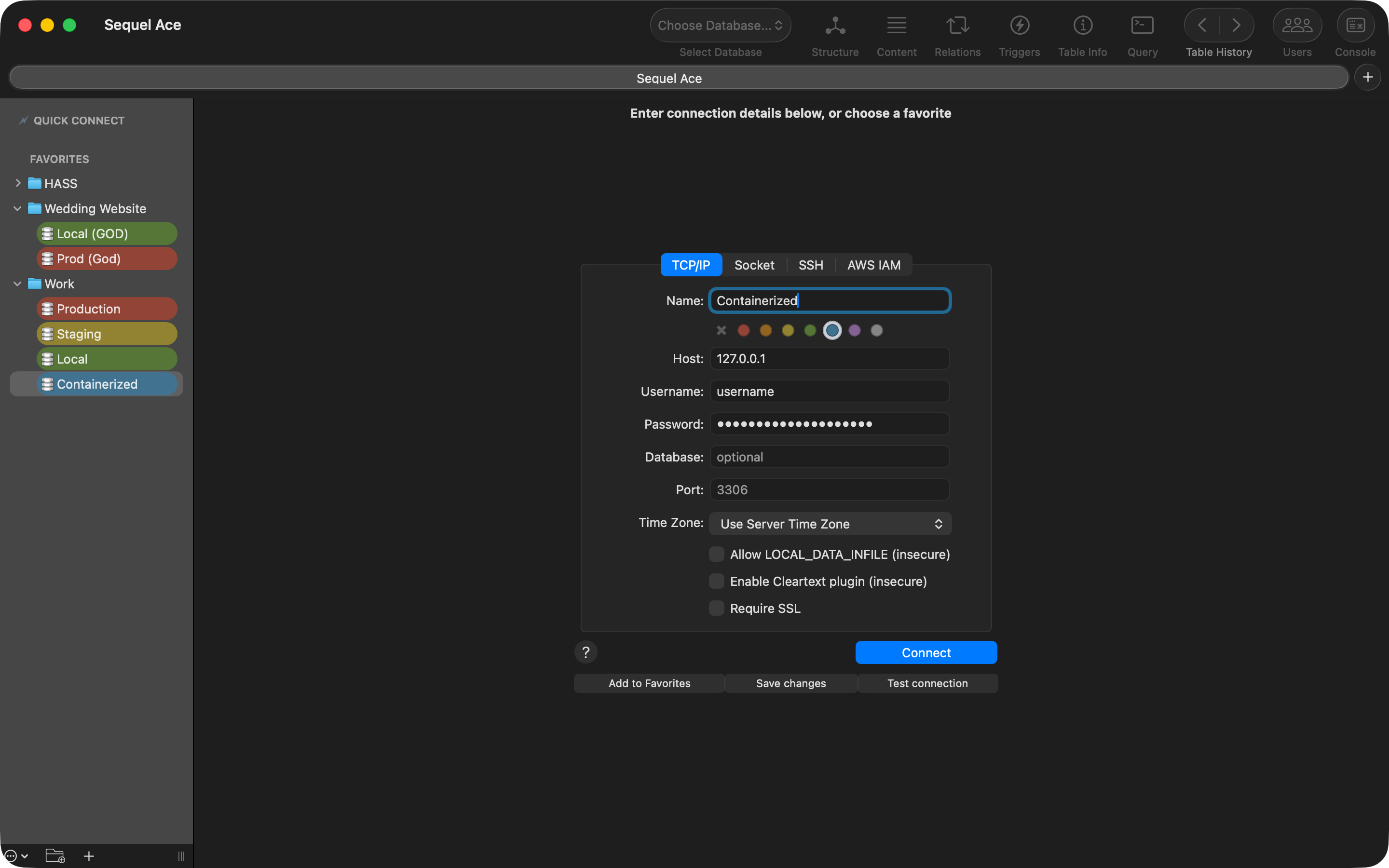This screenshot has height=868, width=1389.
Task: Click the Local (GOD) database icon
Action: tap(48, 234)
